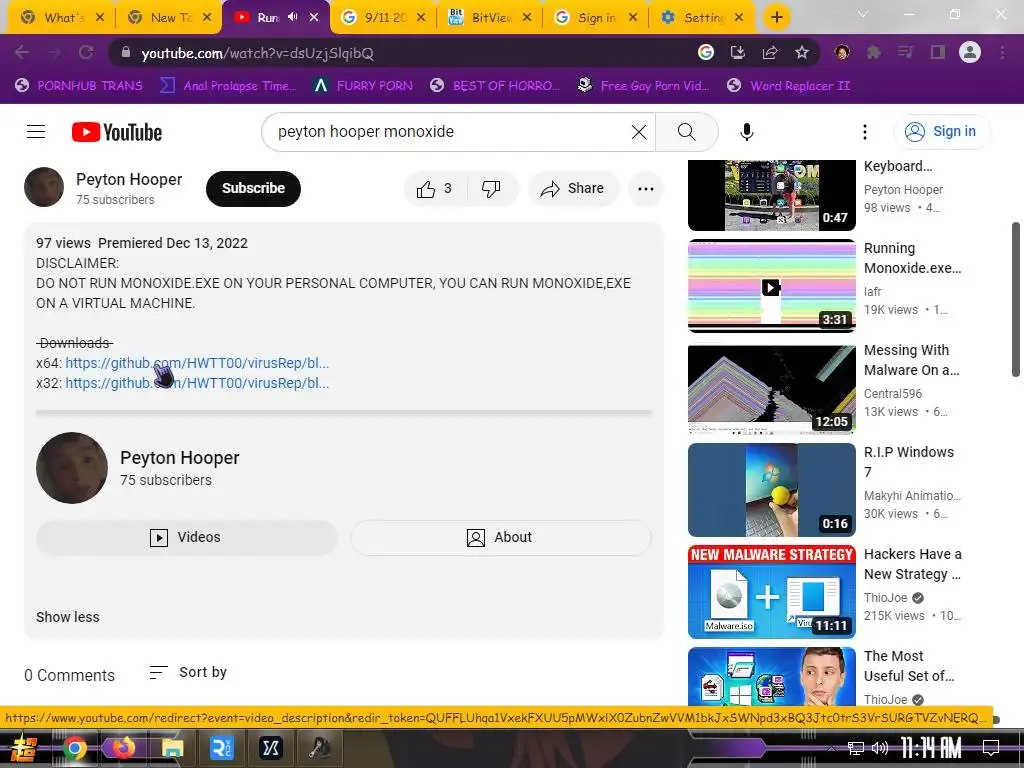Open the channel About button

[x=501, y=537]
